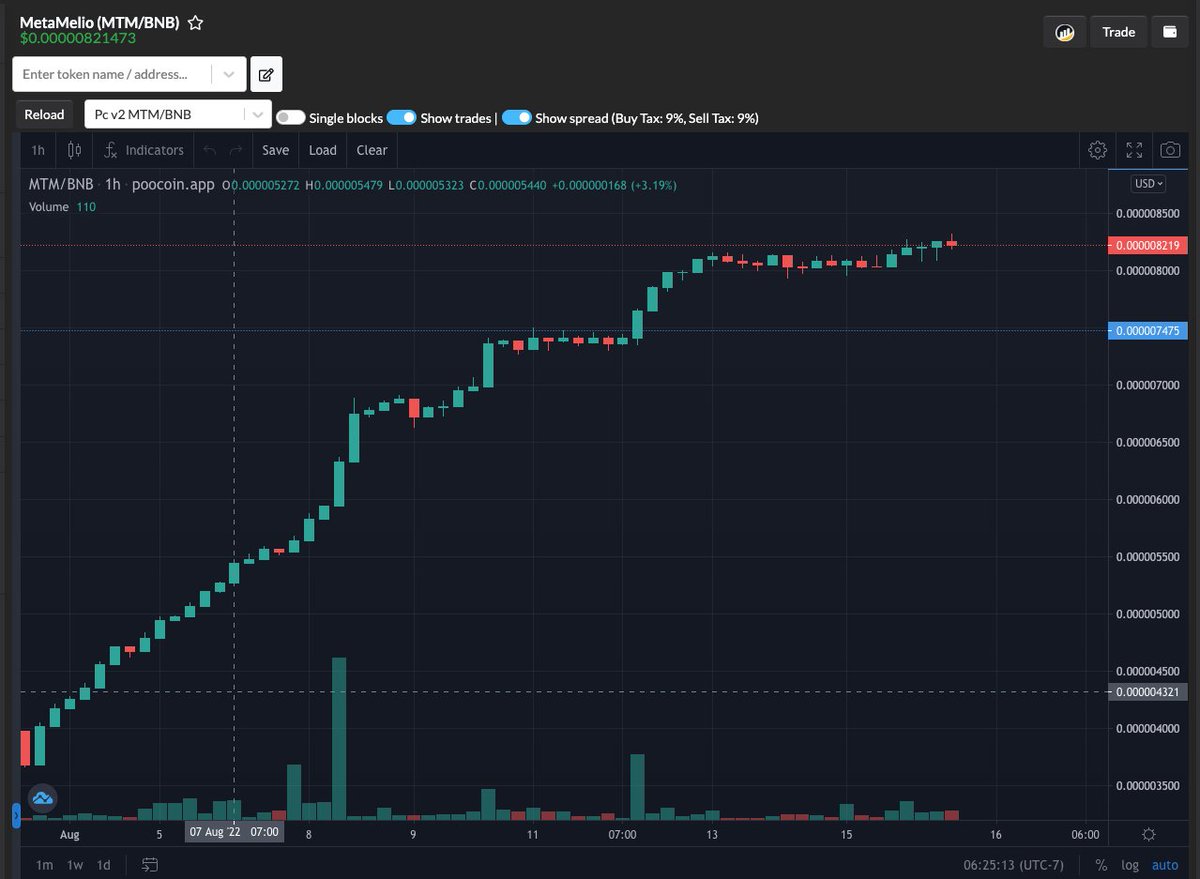
Task: Click Clear in the chart toolbar
Action: 371,150
